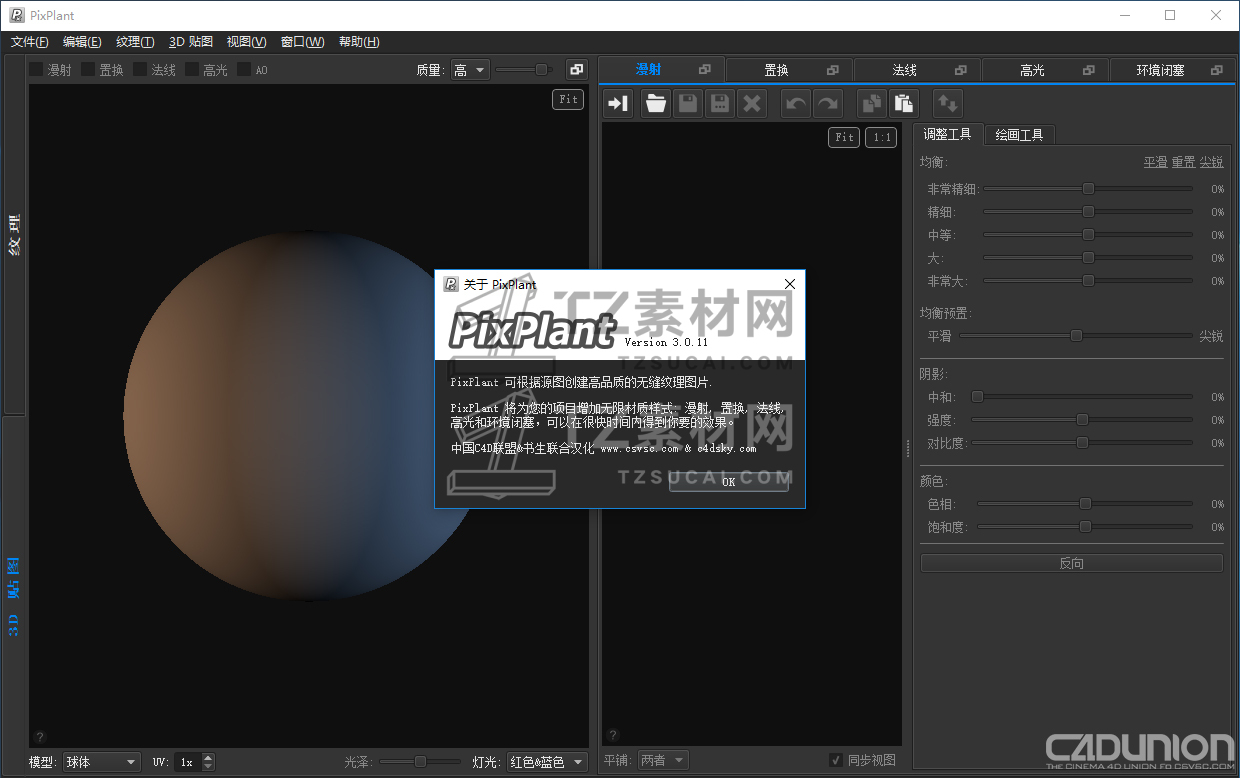Click the help question mark in 3D preview
Viewport: 1240px width, 778px height.
[x=40, y=737]
